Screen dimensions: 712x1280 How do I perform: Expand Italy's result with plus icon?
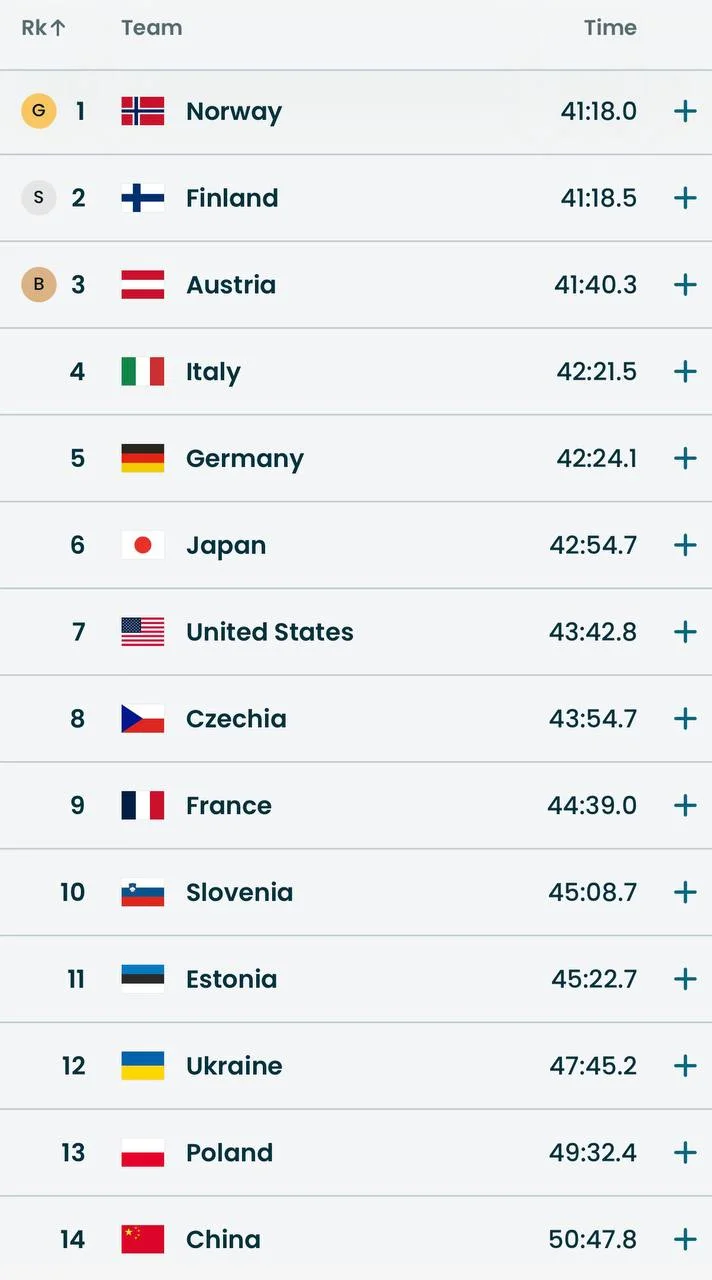(x=685, y=372)
